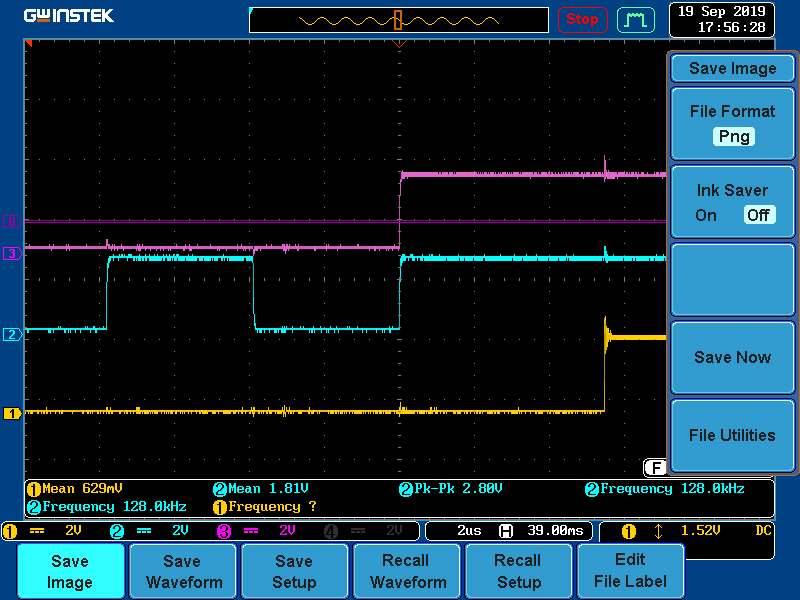Select the Recall Setup option
Screen dimensions: 800x600
[x=518, y=570]
